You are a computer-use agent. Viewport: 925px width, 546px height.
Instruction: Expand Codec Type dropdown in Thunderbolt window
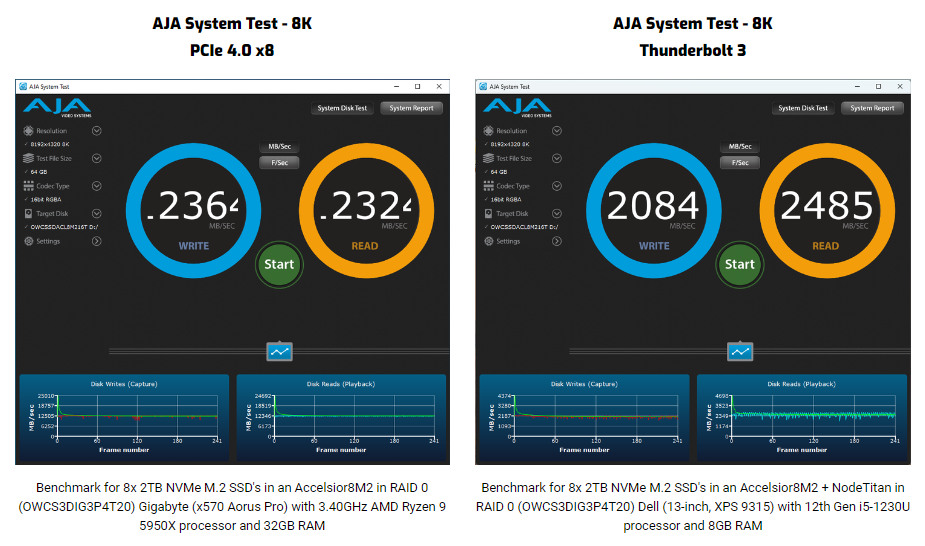pyautogui.click(x=557, y=186)
